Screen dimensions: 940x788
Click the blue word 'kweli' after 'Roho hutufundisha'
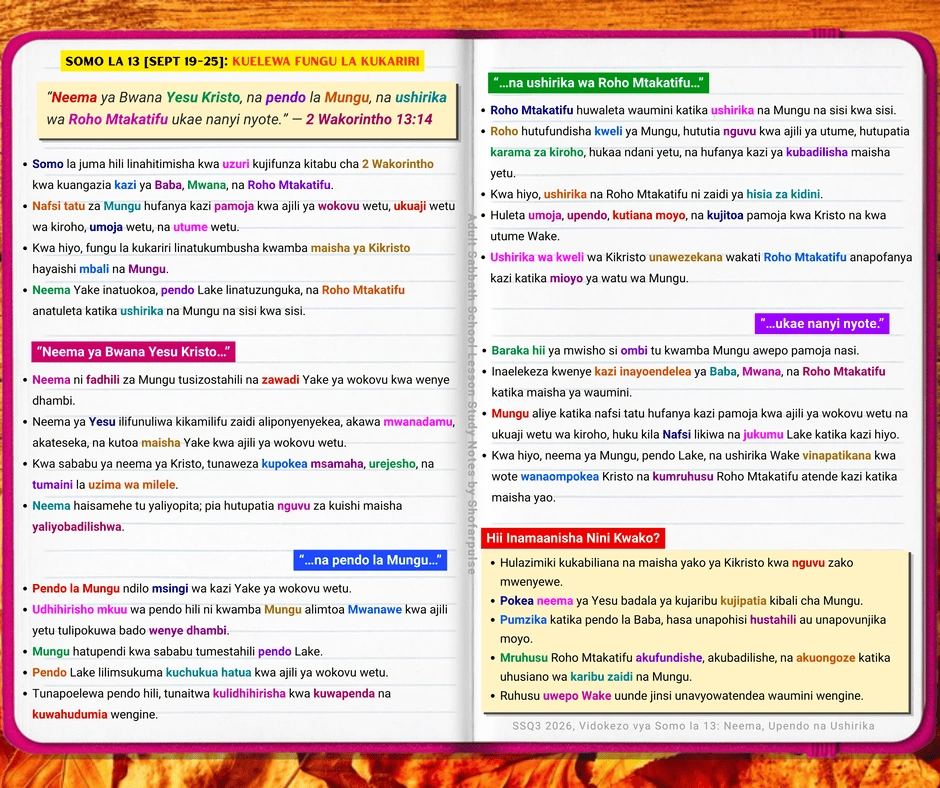608,131
